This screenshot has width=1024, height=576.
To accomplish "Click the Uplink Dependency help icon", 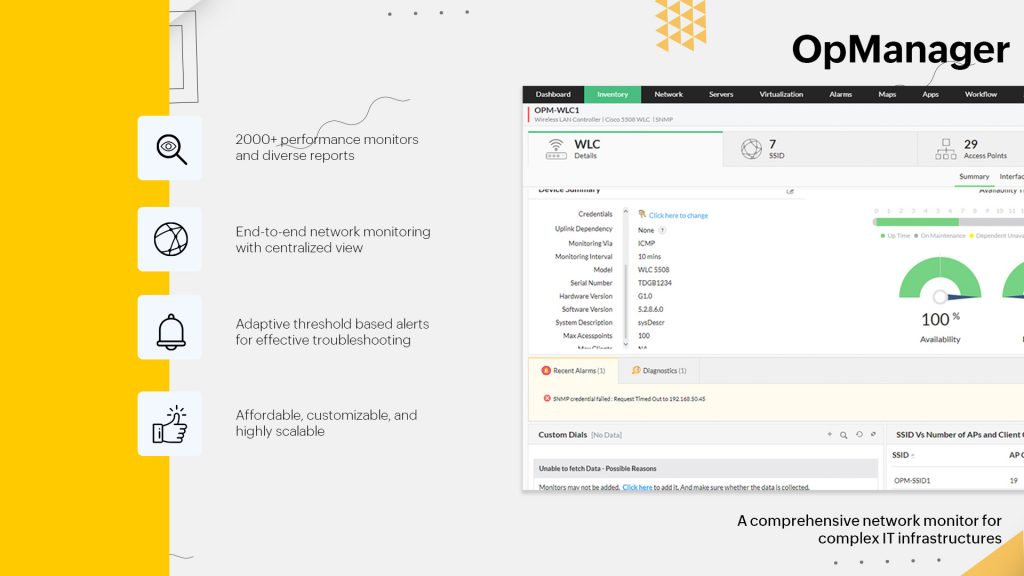I will click(662, 230).
